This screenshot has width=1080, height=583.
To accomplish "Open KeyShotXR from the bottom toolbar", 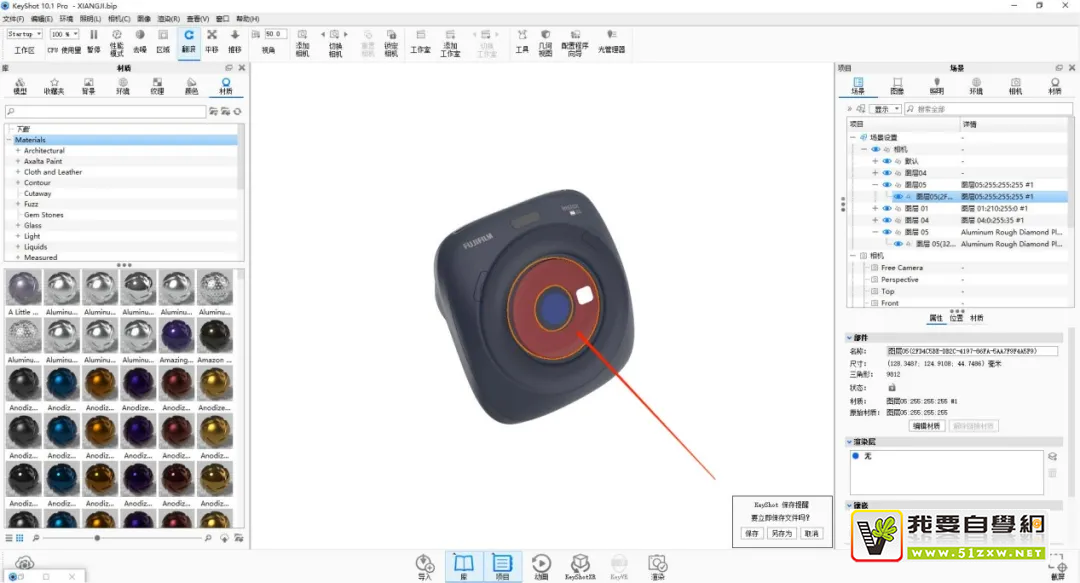I will click(x=580, y=566).
